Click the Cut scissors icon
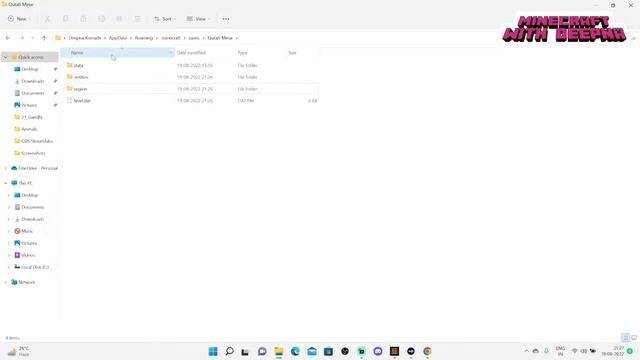 pos(47,19)
